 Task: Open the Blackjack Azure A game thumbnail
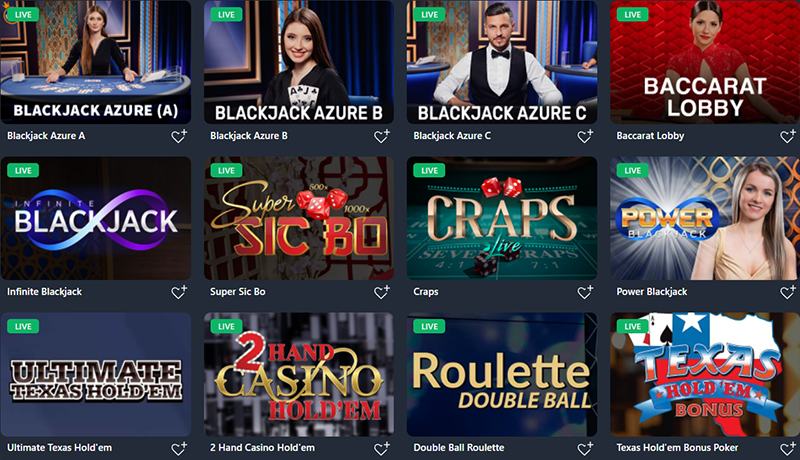tap(96, 62)
